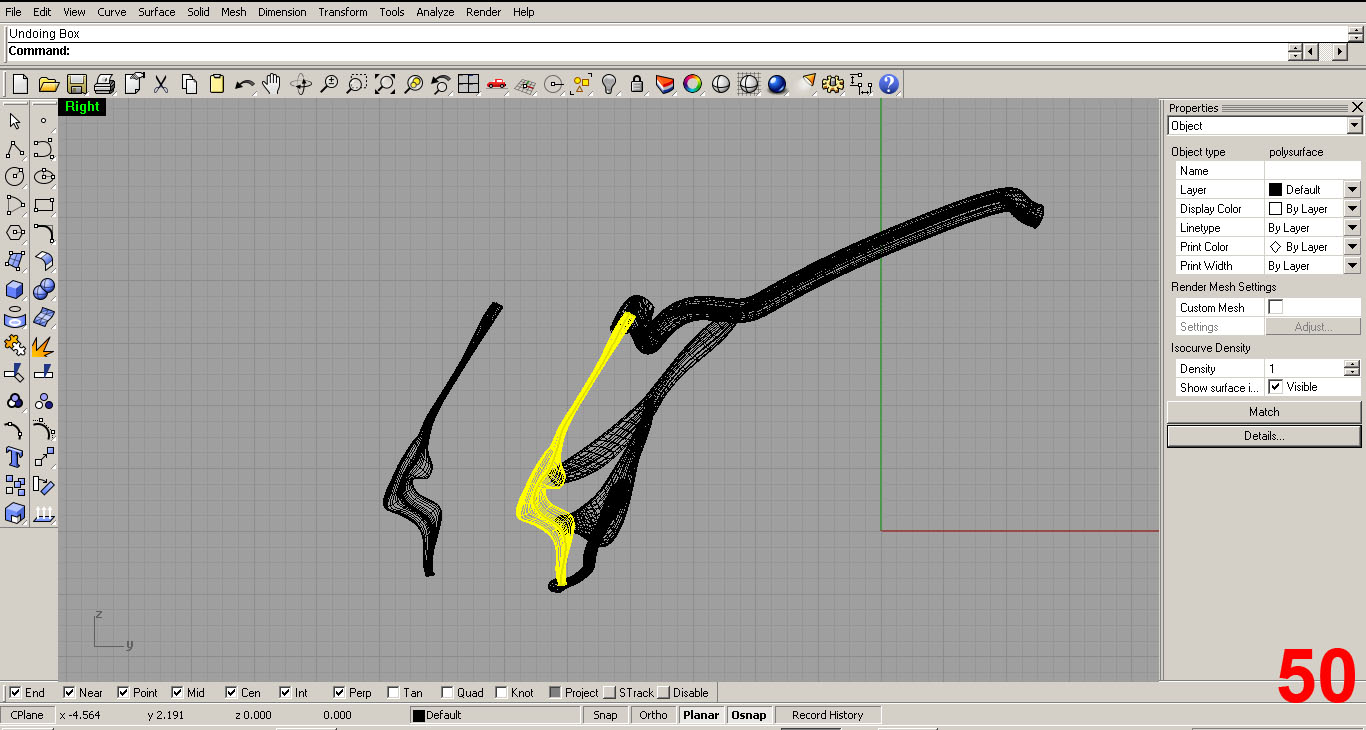The height and width of the screenshot is (730, 1366).
Task: Open the File menu
Action: tap(14, 12)
